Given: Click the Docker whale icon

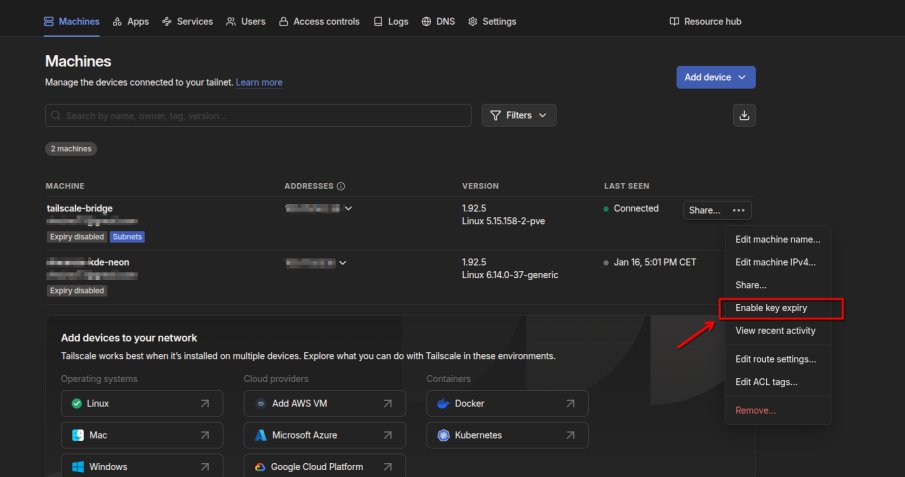Looking at the screenshot, I should coord(443,403).
